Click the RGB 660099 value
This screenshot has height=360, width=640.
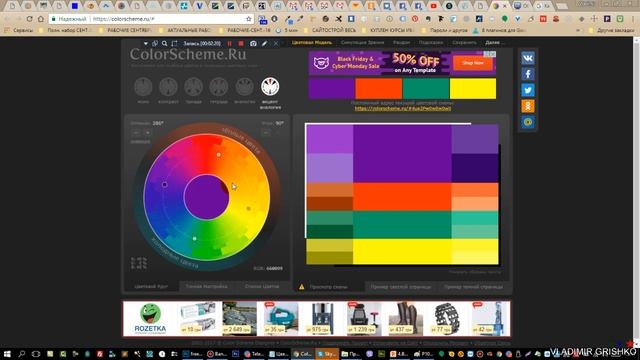[x=274, y=268]
